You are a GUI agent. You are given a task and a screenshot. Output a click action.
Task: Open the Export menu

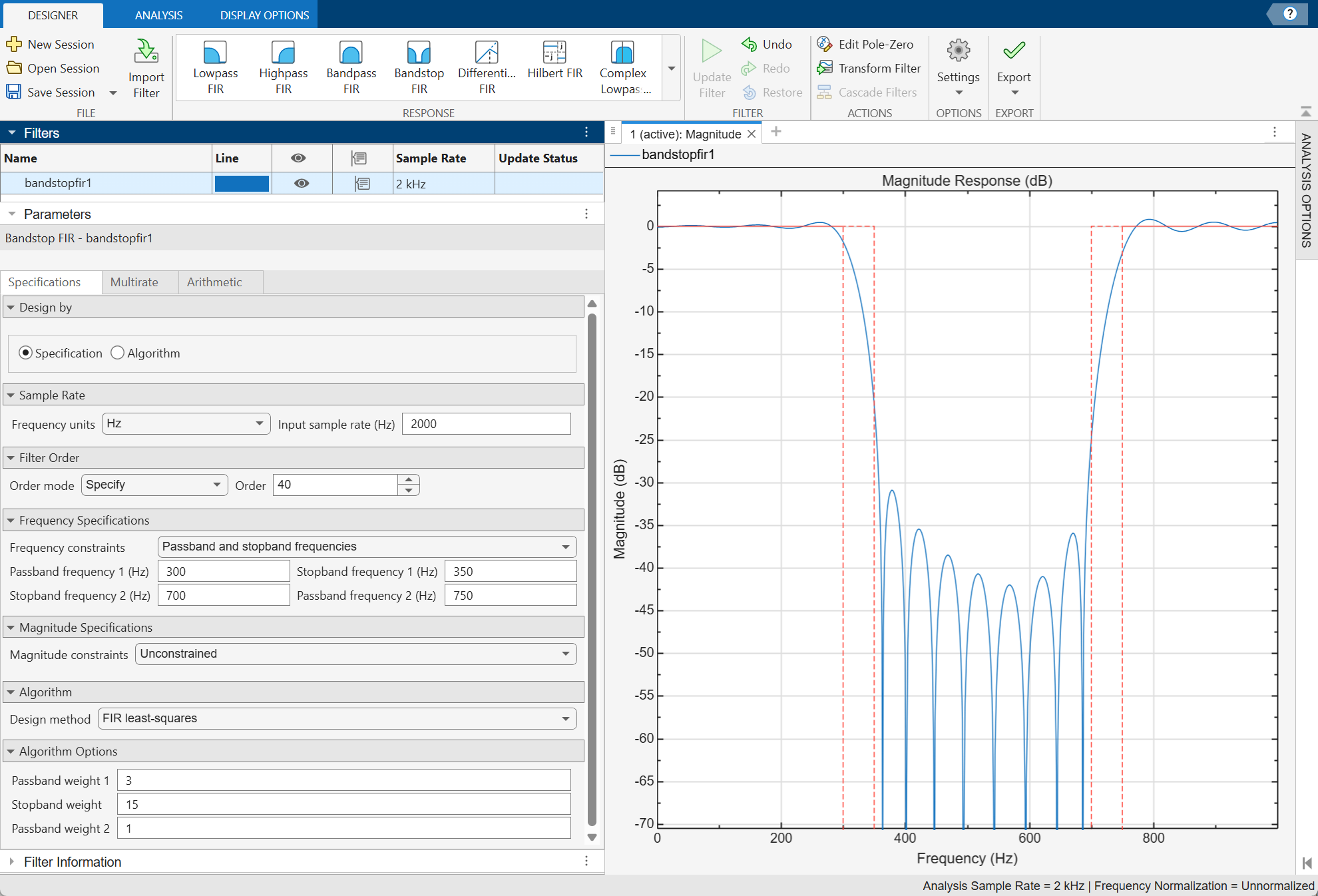[1013, 68]
